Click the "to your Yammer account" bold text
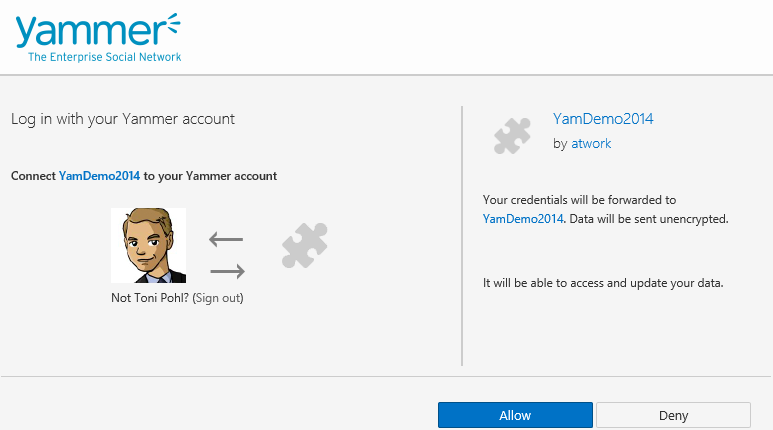 211,176
